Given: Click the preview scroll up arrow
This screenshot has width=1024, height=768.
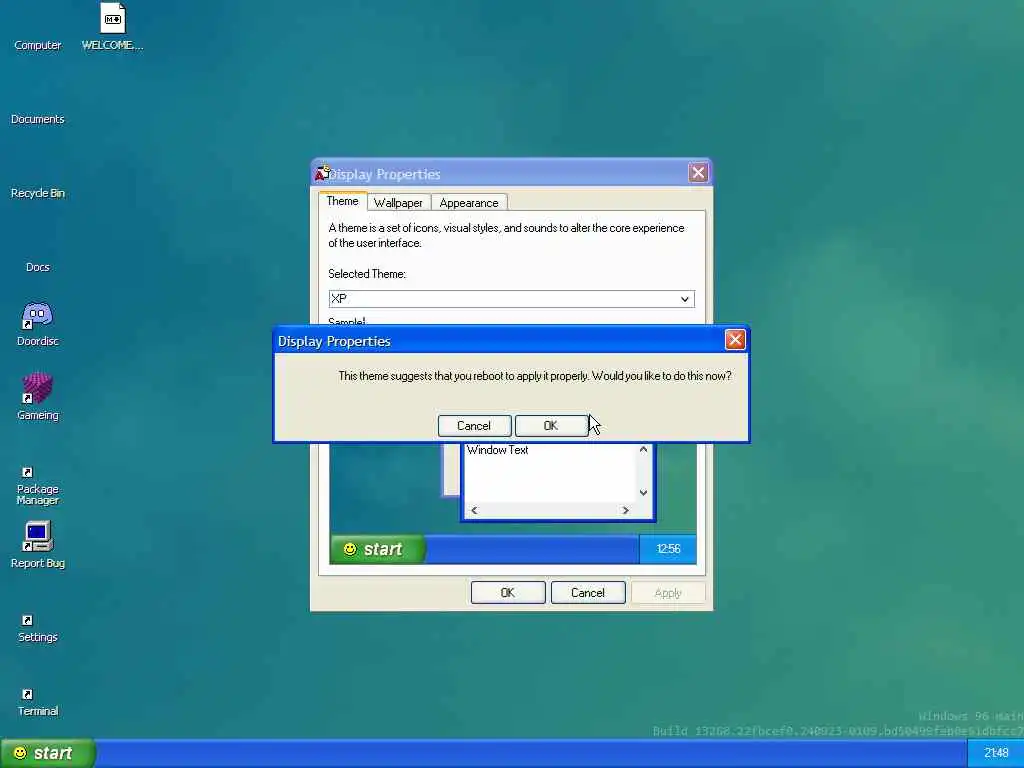Looking at the screenshot, I should 643,449.
